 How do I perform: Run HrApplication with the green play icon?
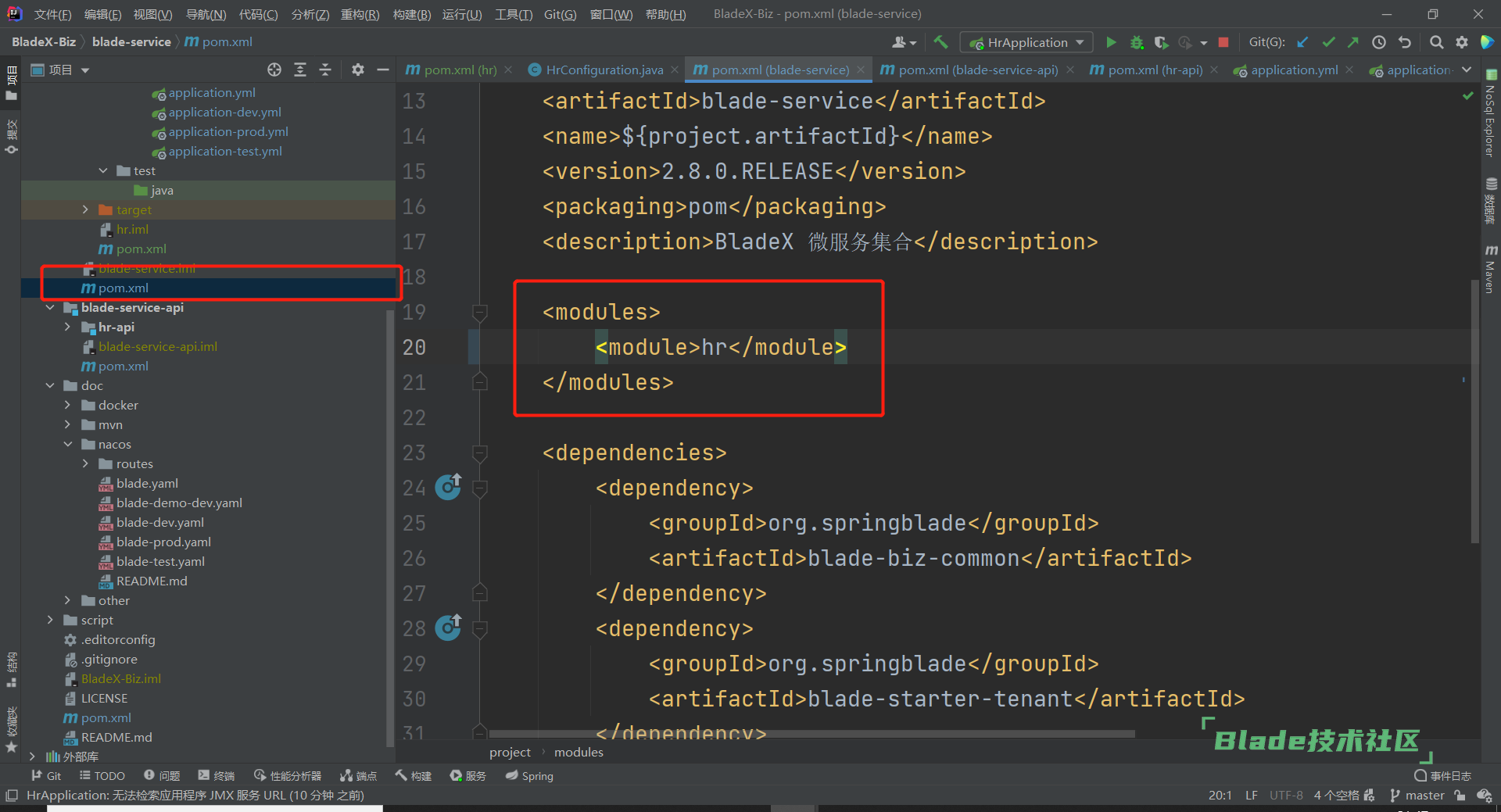(1111, 42)
